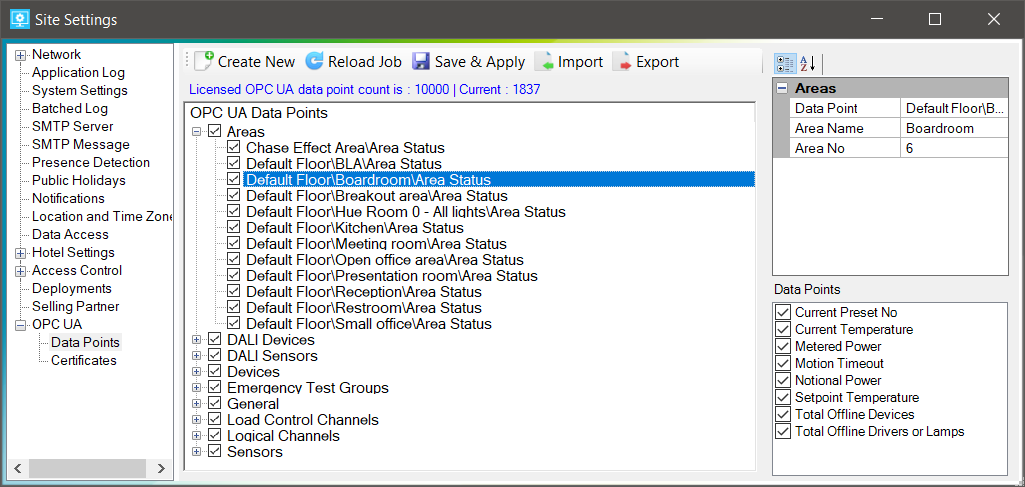Toggle Current Temperature data point checkbox

coord(782,329)
